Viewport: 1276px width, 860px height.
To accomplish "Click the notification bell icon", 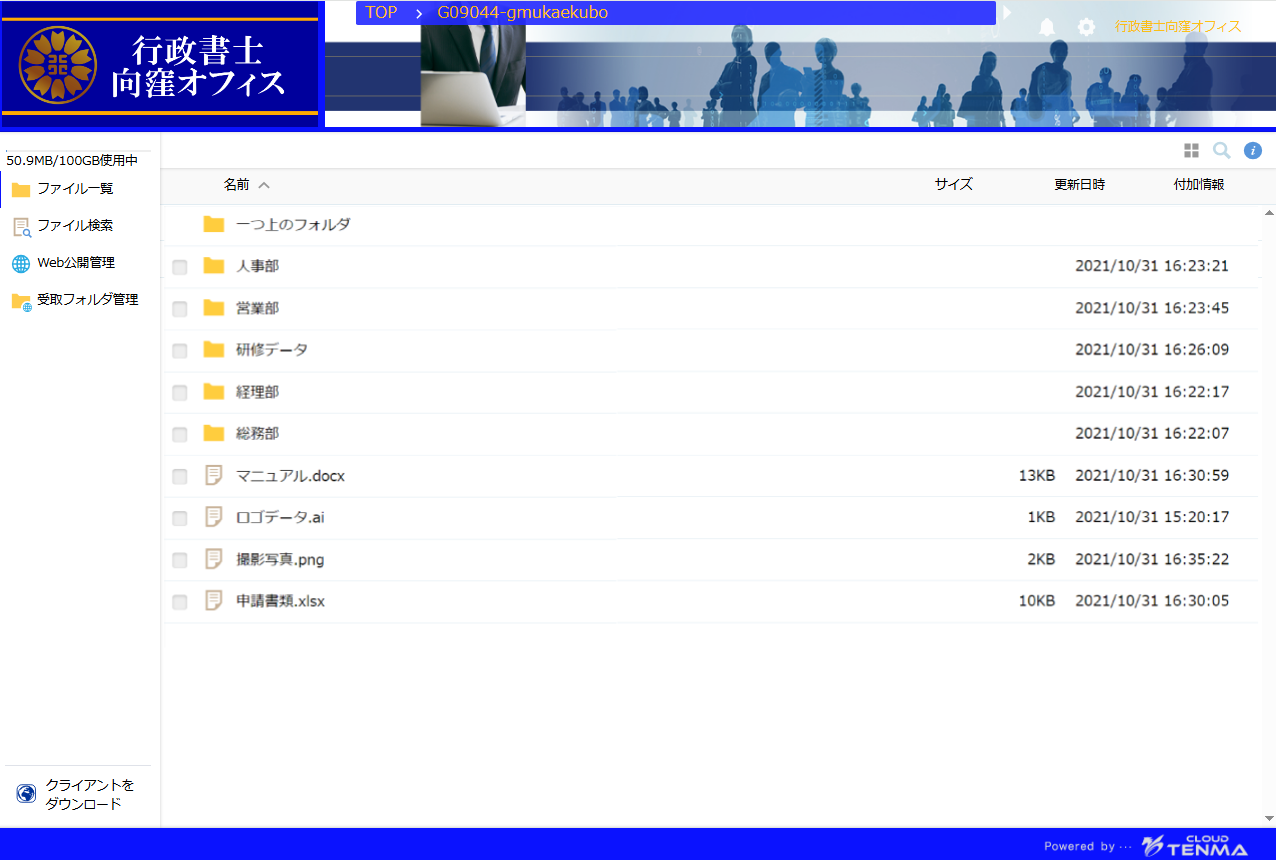I will point(1047,27).
